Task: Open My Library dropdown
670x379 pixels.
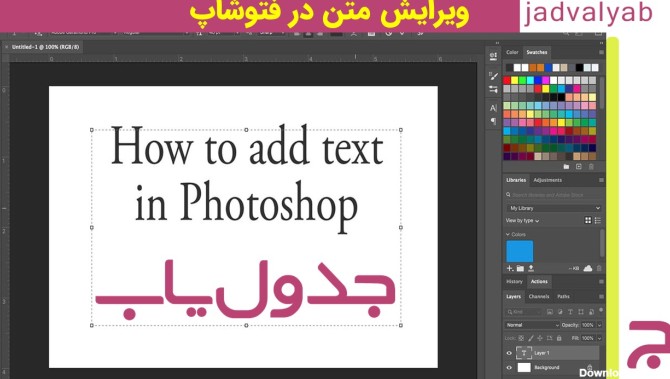Action: (x=554, y=208)
